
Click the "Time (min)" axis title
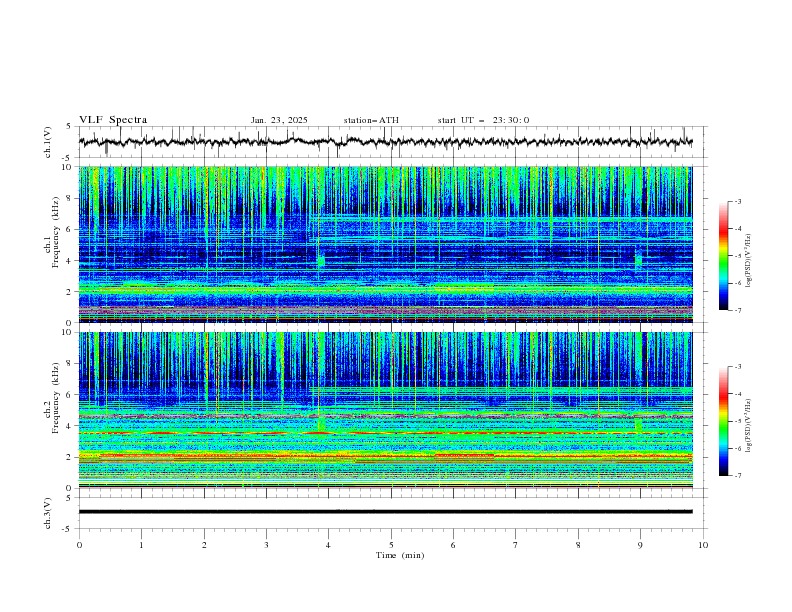tap(400, 555)
